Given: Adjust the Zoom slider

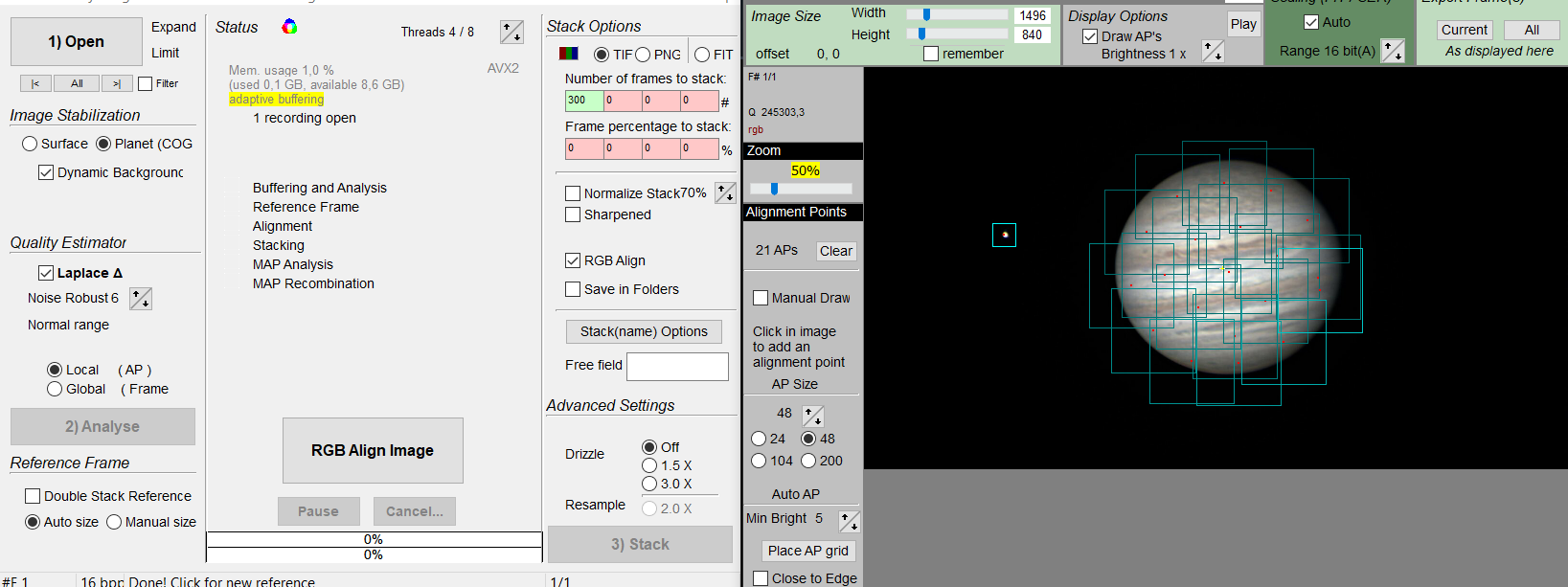Looking at the screenshot, I should 774,189.
